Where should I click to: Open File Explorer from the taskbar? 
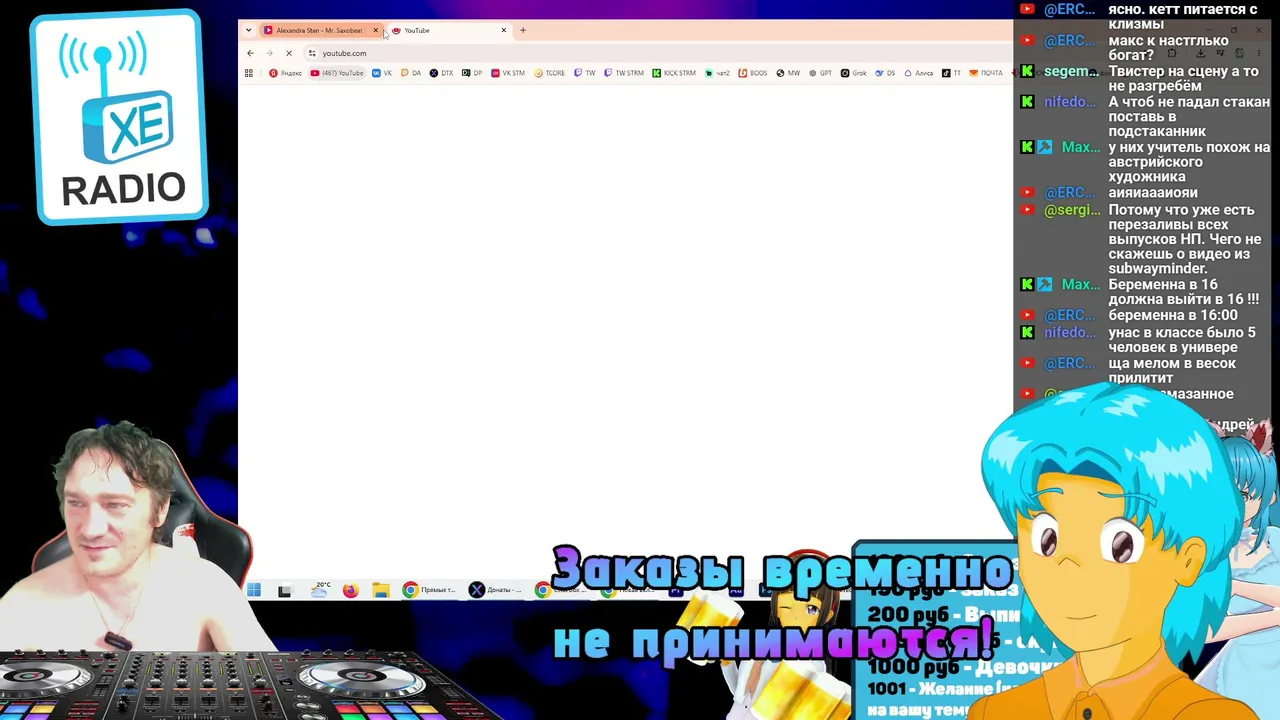(381, 590)
